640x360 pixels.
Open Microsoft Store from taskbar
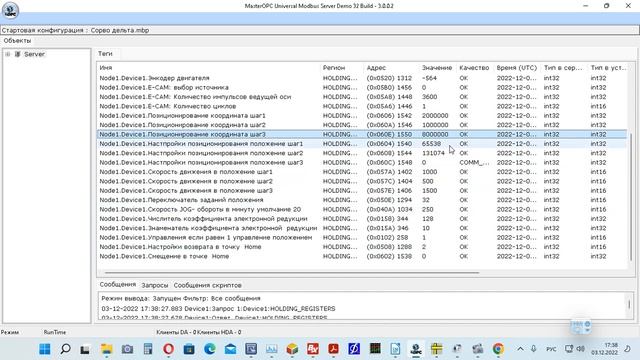(x=189, y=349)
